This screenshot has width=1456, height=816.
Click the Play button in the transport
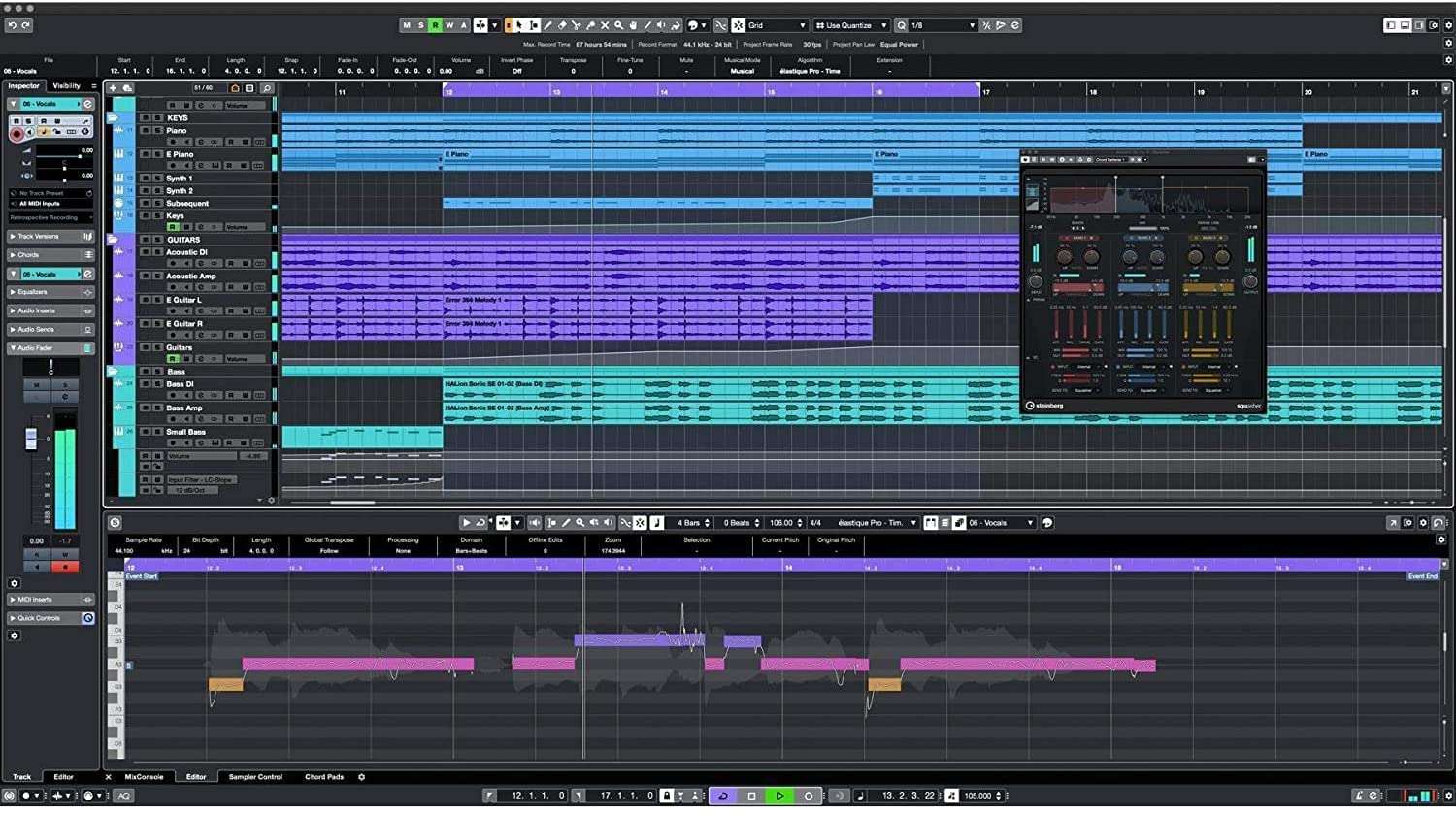point(779,796)
